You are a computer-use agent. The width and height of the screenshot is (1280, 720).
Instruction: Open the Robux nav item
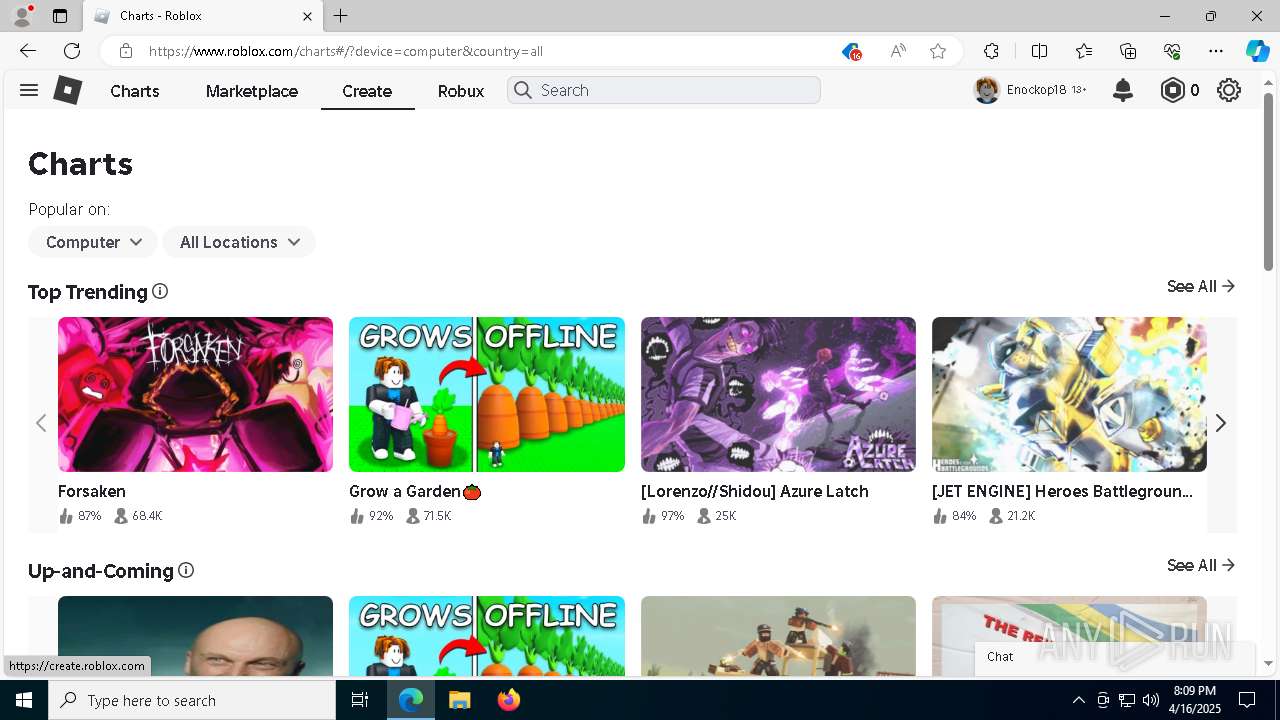tap(461, 91)
